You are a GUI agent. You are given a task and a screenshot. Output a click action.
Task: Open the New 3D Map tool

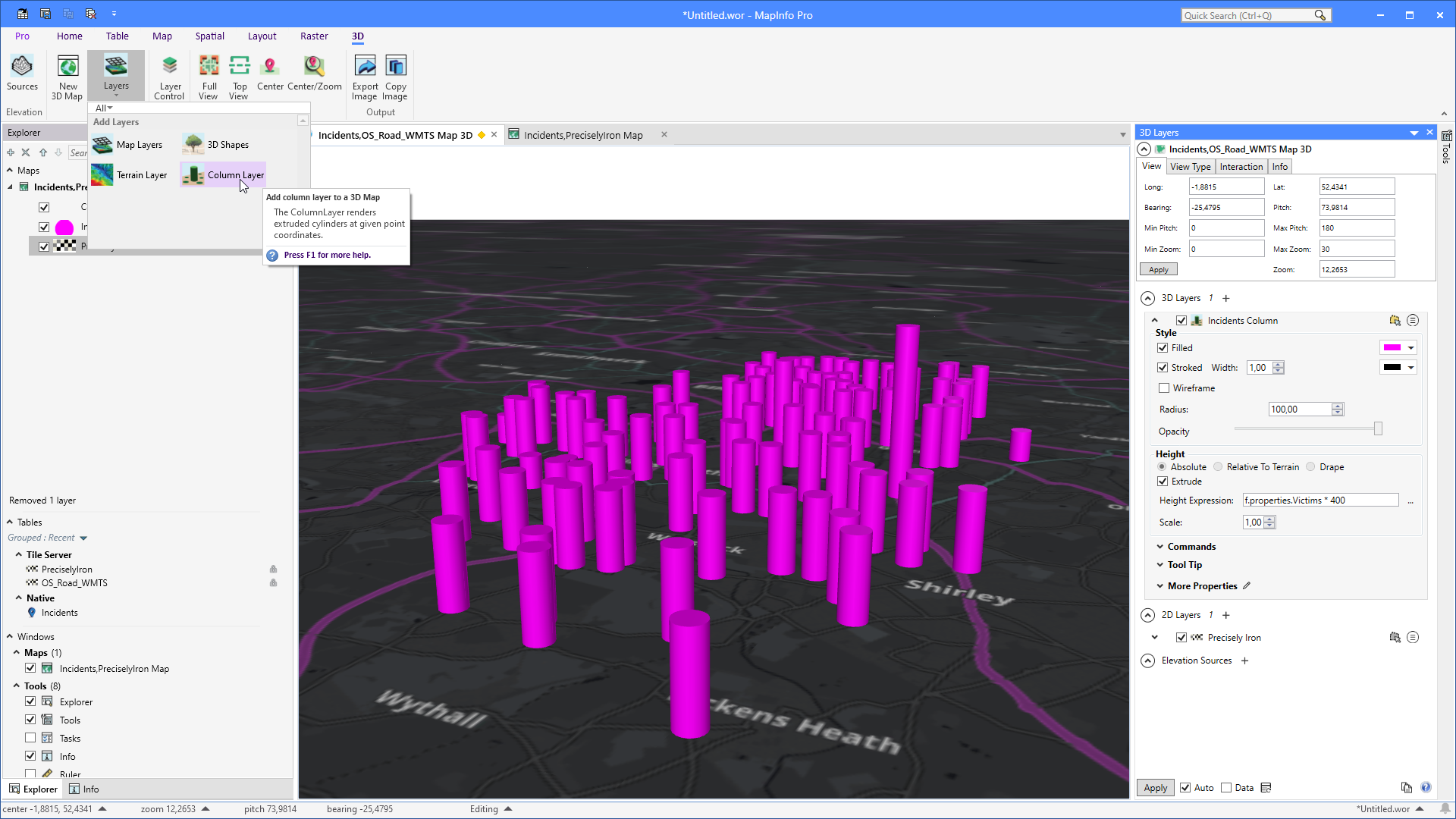point(67,75)
